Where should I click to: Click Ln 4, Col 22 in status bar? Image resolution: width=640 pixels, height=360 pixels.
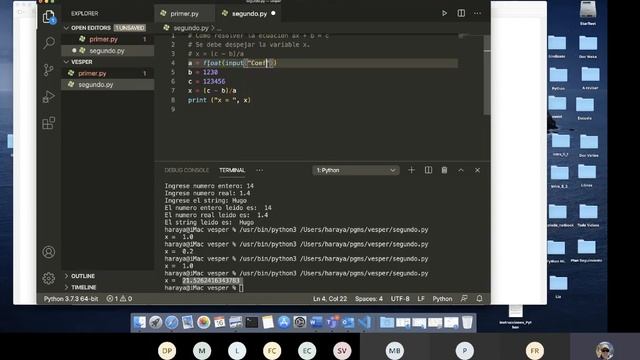[330, 299]
